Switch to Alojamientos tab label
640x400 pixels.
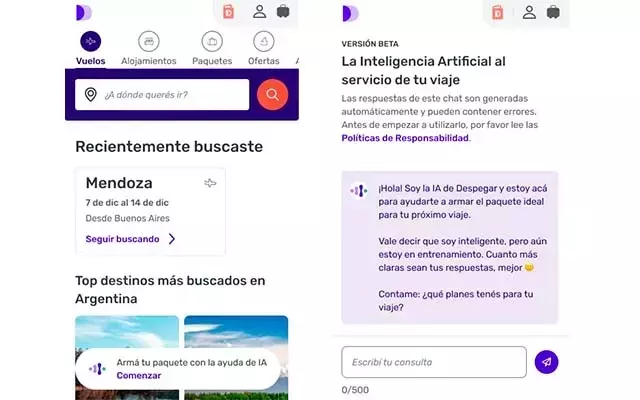[149, 61]
